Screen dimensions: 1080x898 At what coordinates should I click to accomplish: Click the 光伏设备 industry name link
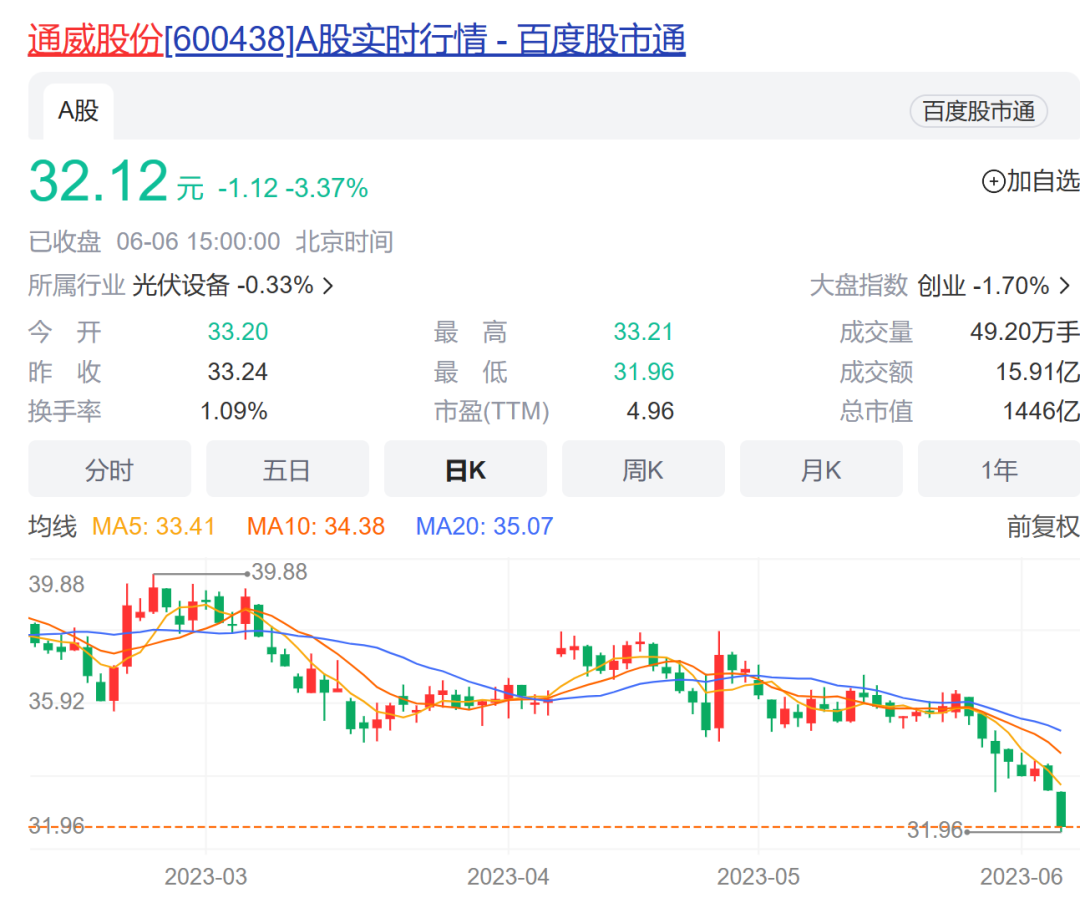181,286
